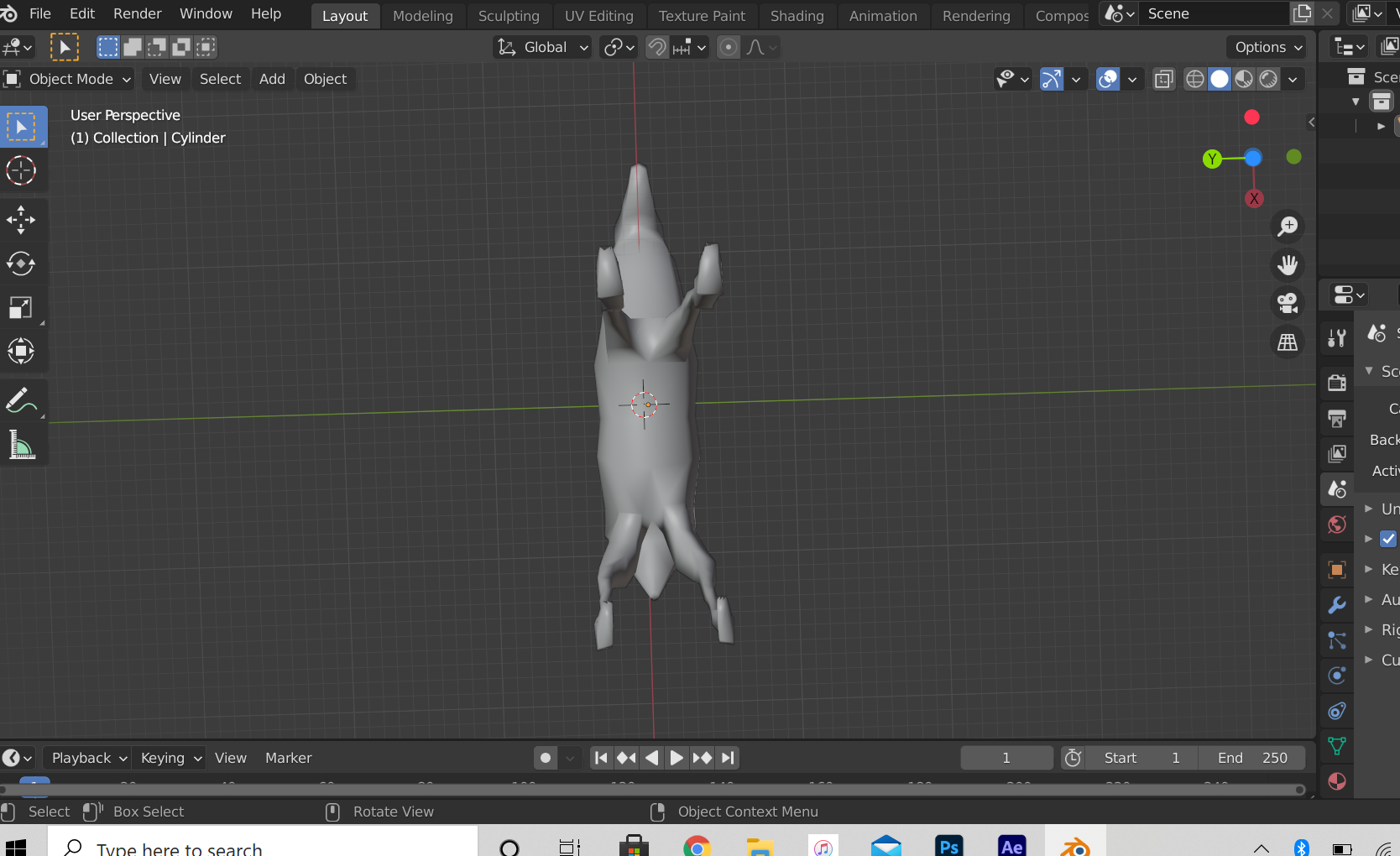The image size is (1400, 856).
Task: Open the Global transform orientation dropdown
Action: tap(542, 48)
